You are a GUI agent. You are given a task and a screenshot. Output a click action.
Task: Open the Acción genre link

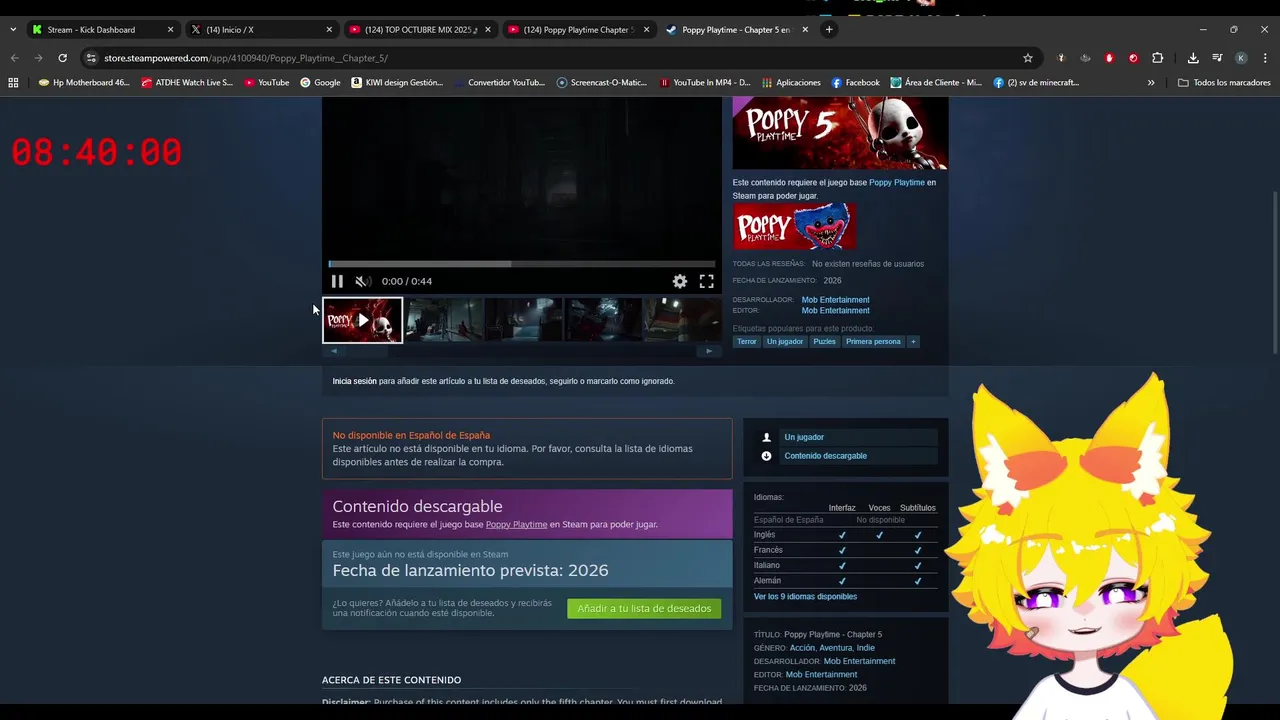click(802, 648)
